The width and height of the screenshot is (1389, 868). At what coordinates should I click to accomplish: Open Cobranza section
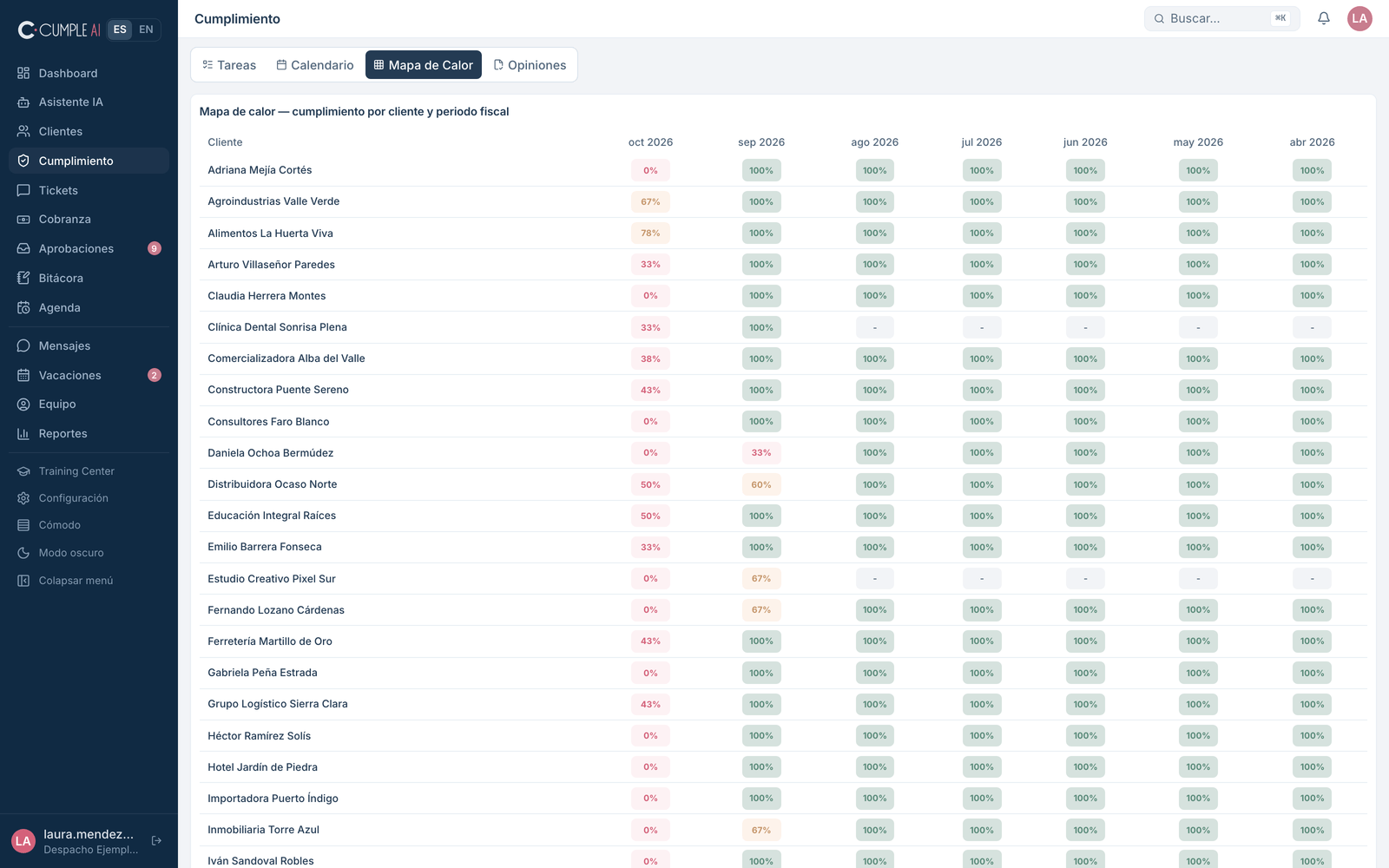click(x=89, y=219)
